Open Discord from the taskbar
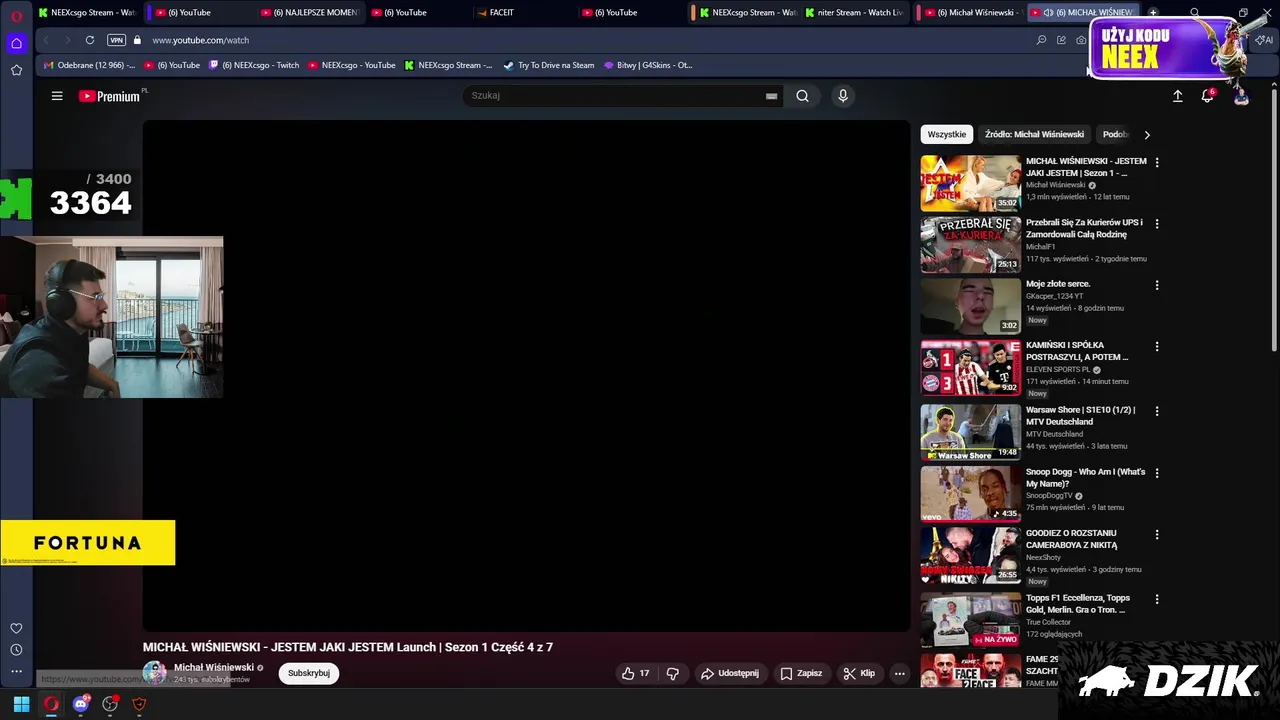 point(81,704)
